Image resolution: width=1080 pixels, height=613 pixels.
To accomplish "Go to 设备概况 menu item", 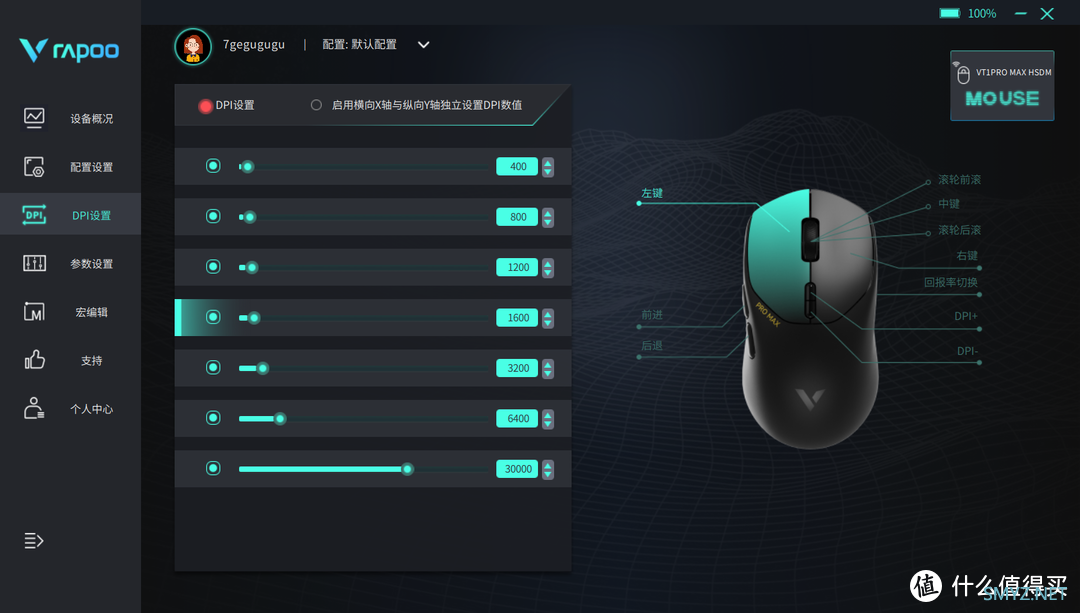I will [92, 118].
